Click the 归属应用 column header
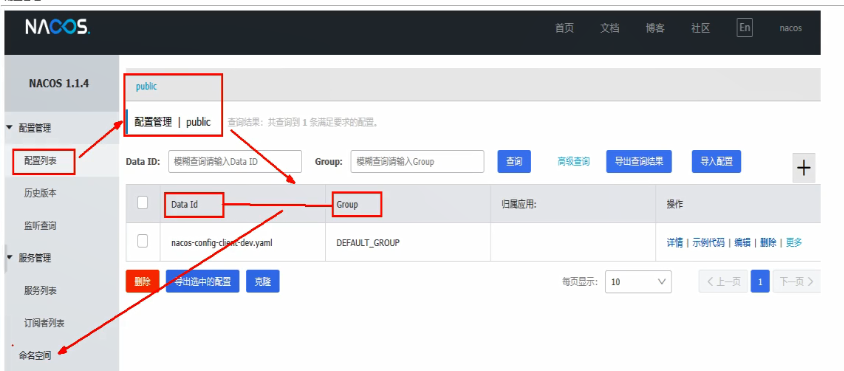This screenshot has height=371, width=844. coord(519,205)
